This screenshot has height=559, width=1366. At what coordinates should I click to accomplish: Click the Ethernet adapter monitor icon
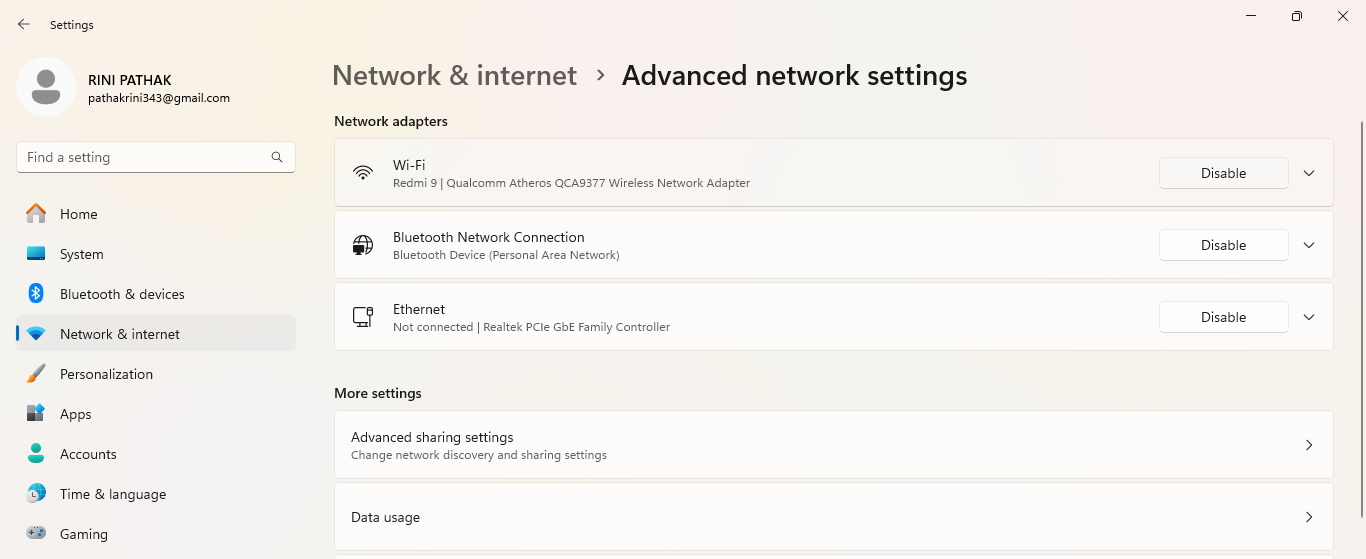[363, 317]
